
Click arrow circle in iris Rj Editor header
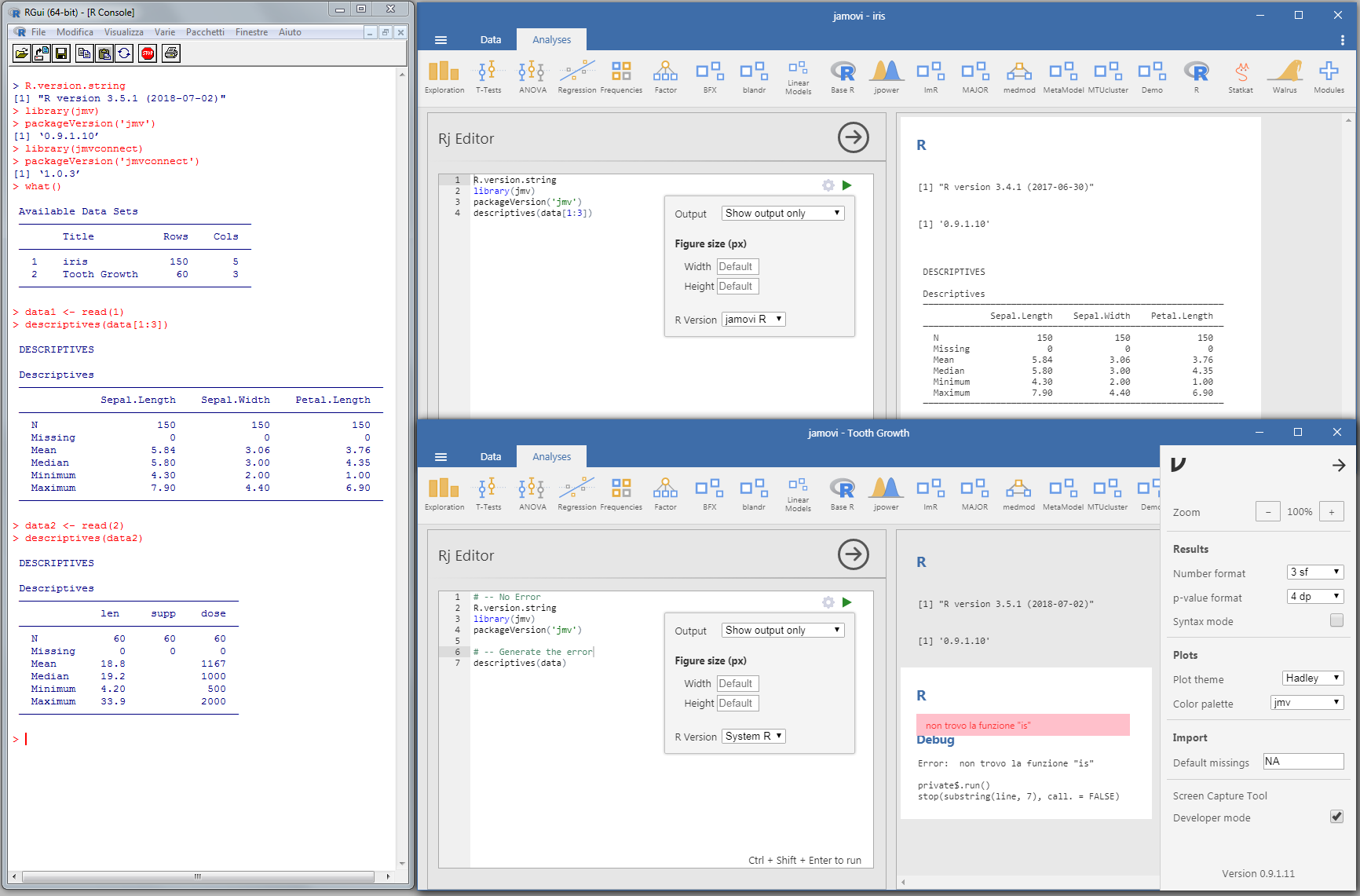854,137
